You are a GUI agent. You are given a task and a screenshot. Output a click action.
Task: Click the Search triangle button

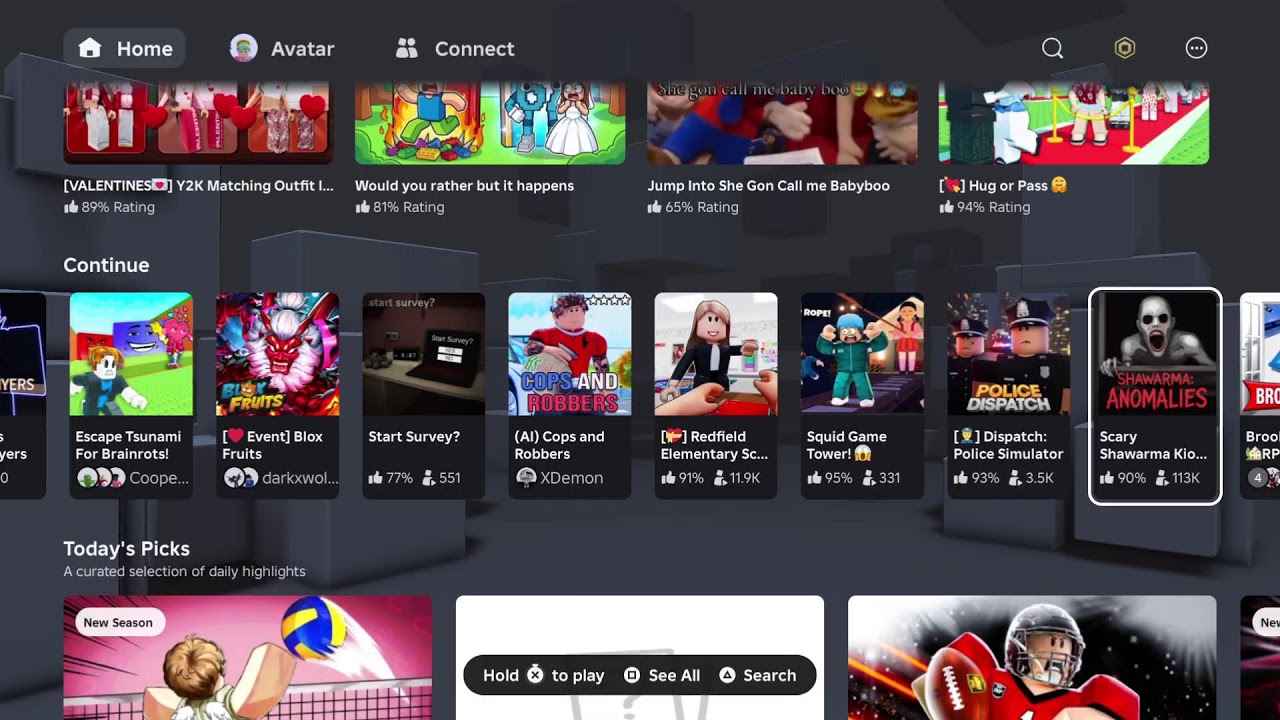point(757,675)
